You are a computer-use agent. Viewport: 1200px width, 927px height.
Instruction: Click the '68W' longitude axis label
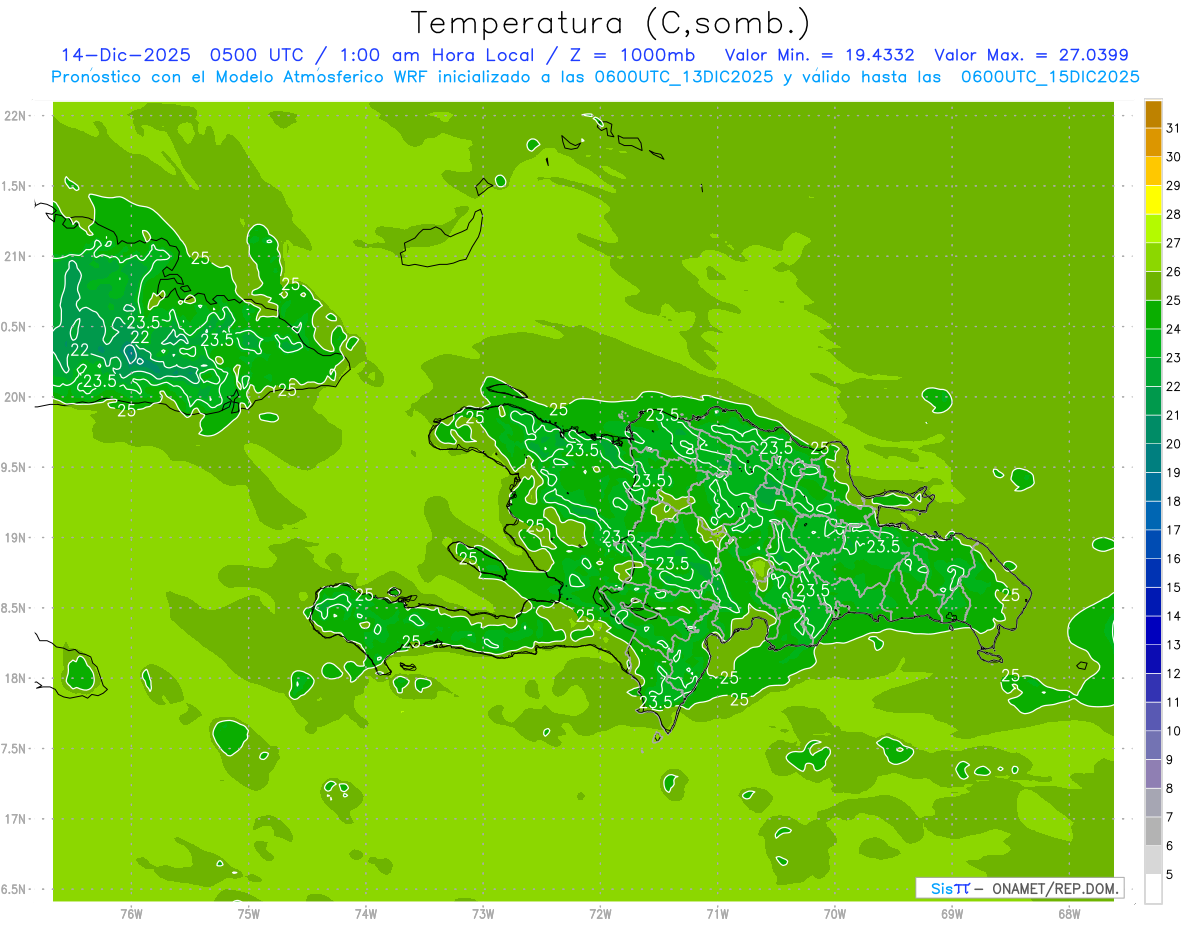click(x=1069, y=913)
